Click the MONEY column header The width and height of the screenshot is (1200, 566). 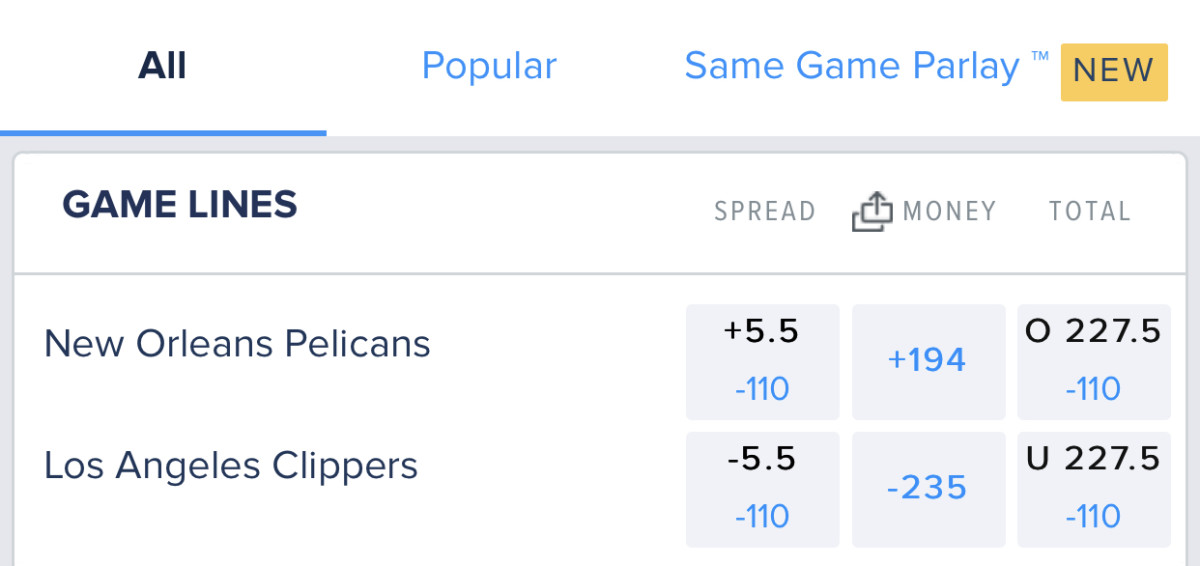pos(949,212)
